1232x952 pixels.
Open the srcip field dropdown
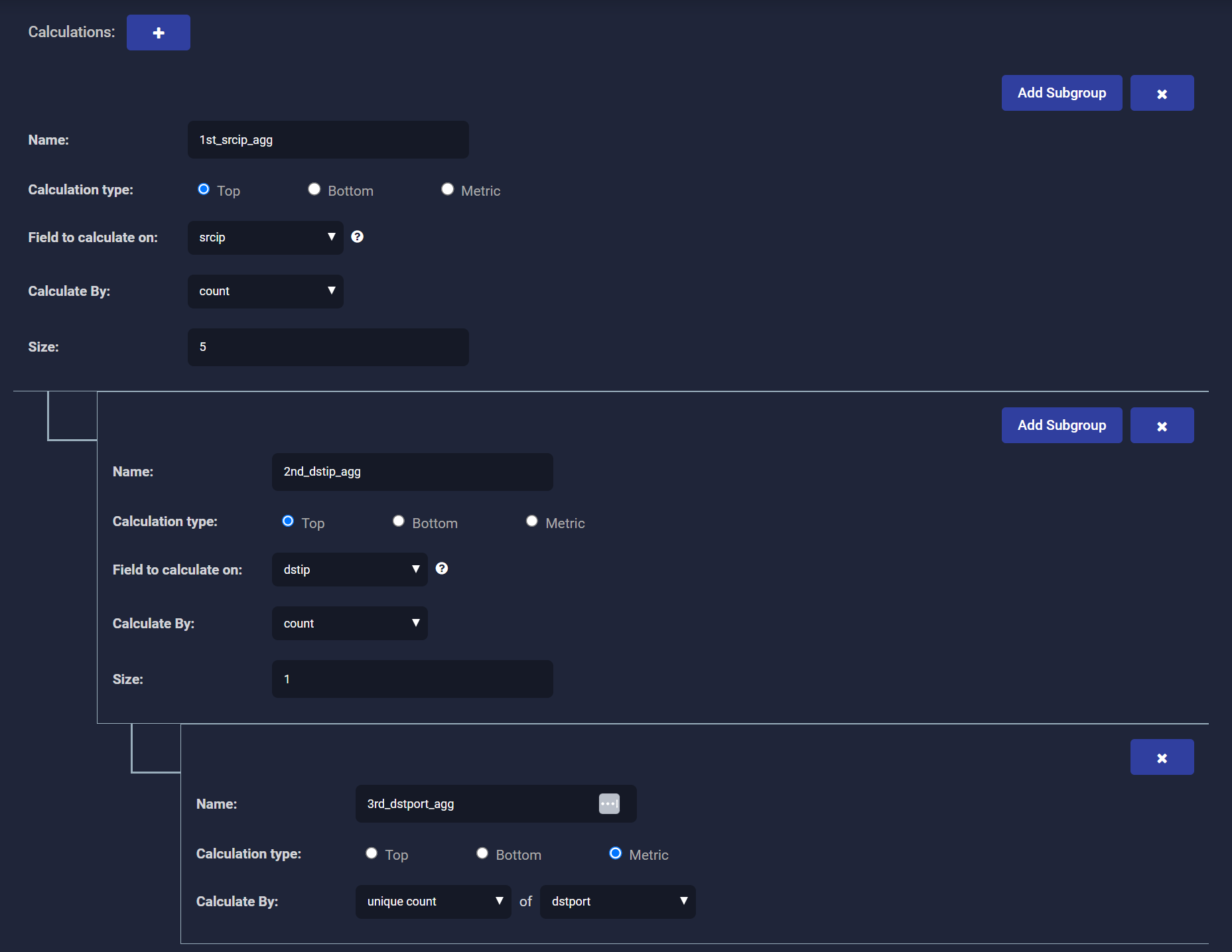[x=265, y=238]
